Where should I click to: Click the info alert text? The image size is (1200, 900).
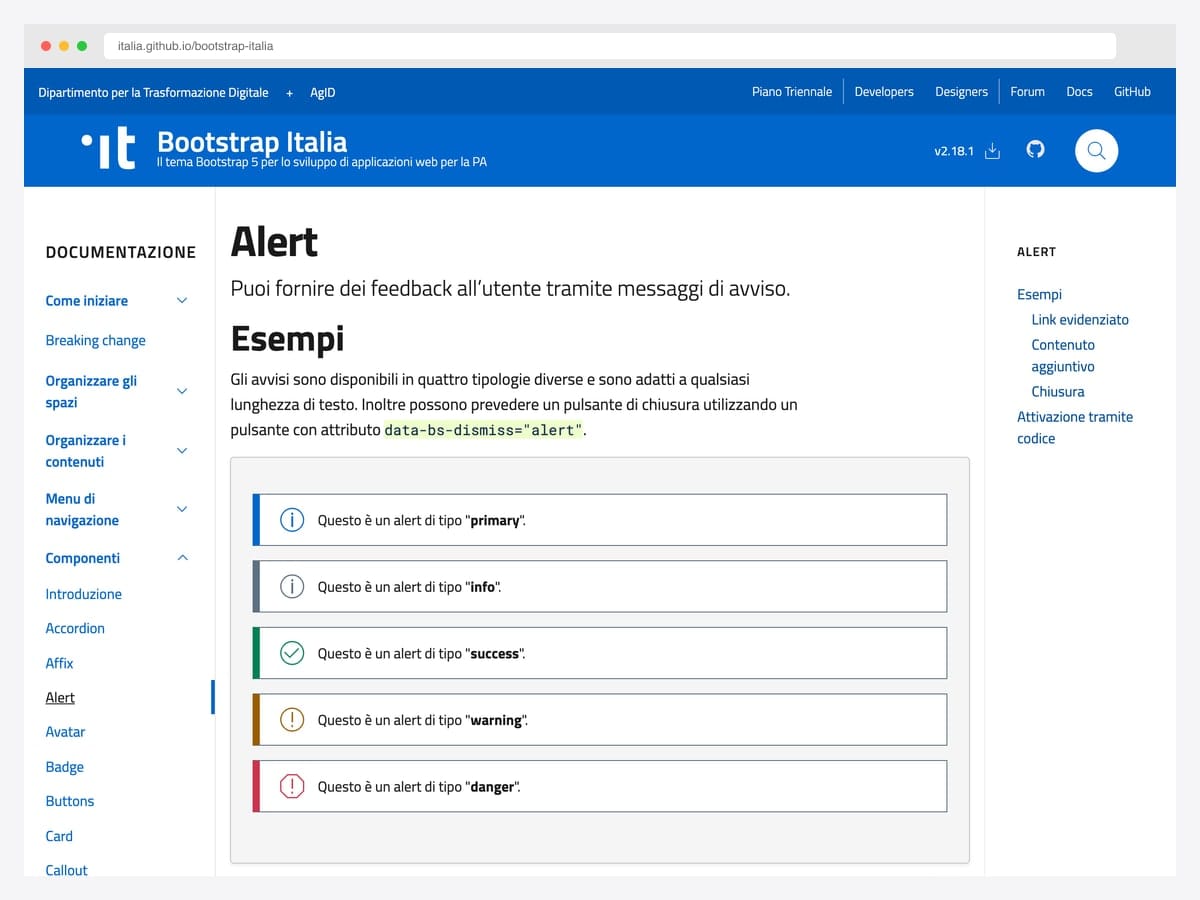[409, 587]
